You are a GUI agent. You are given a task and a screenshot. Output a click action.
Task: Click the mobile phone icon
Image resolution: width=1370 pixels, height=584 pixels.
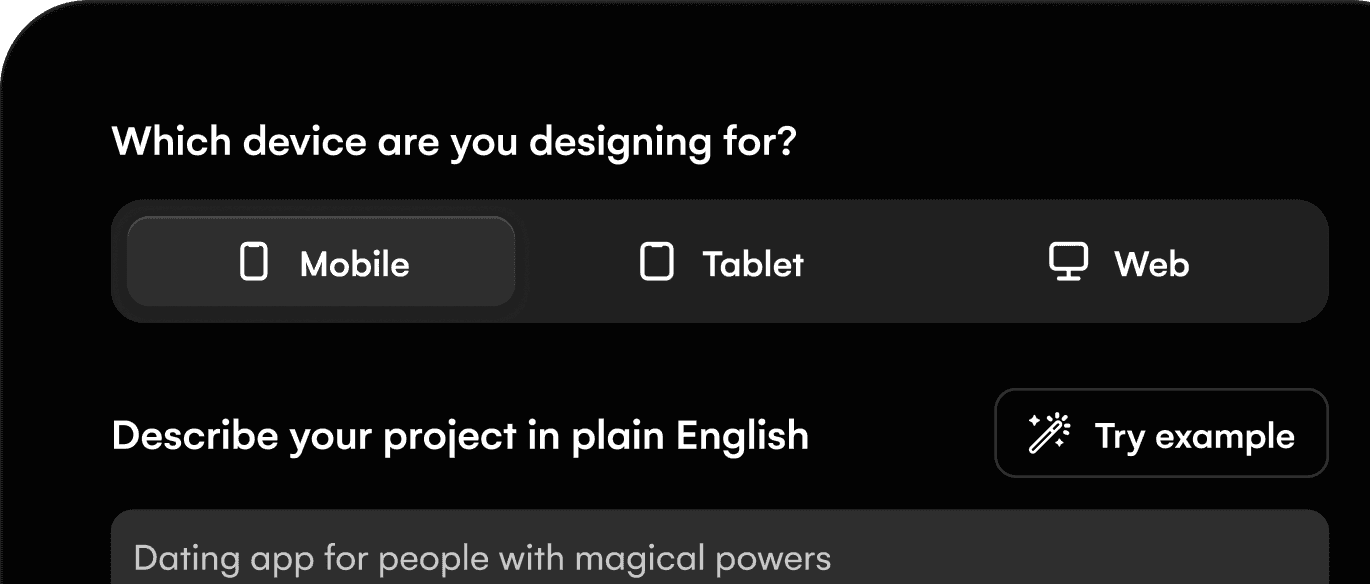[x=255, y=262]
